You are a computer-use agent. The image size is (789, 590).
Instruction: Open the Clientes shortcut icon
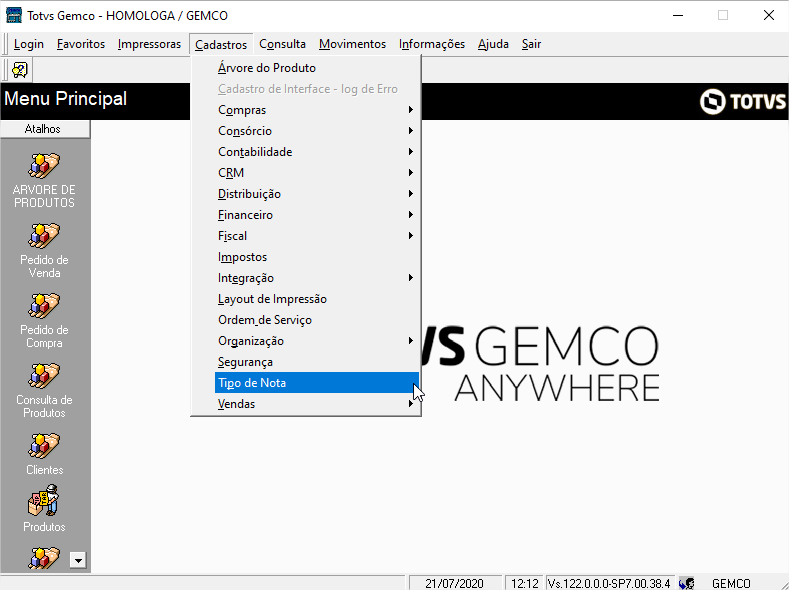click(x=44, y=446)
